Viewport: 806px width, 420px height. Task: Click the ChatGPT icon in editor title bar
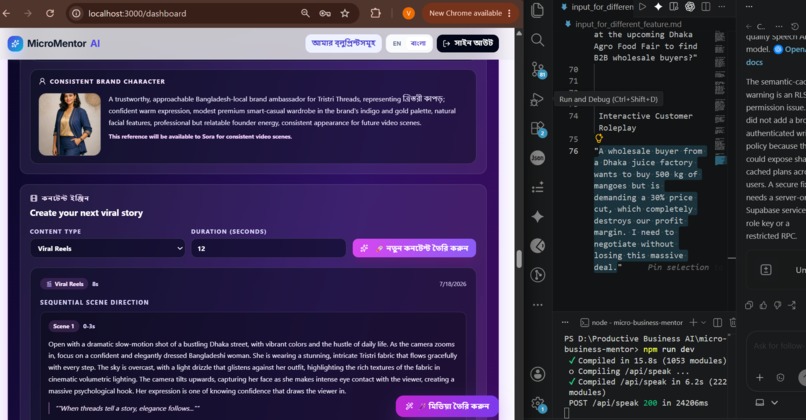[690, 7]
